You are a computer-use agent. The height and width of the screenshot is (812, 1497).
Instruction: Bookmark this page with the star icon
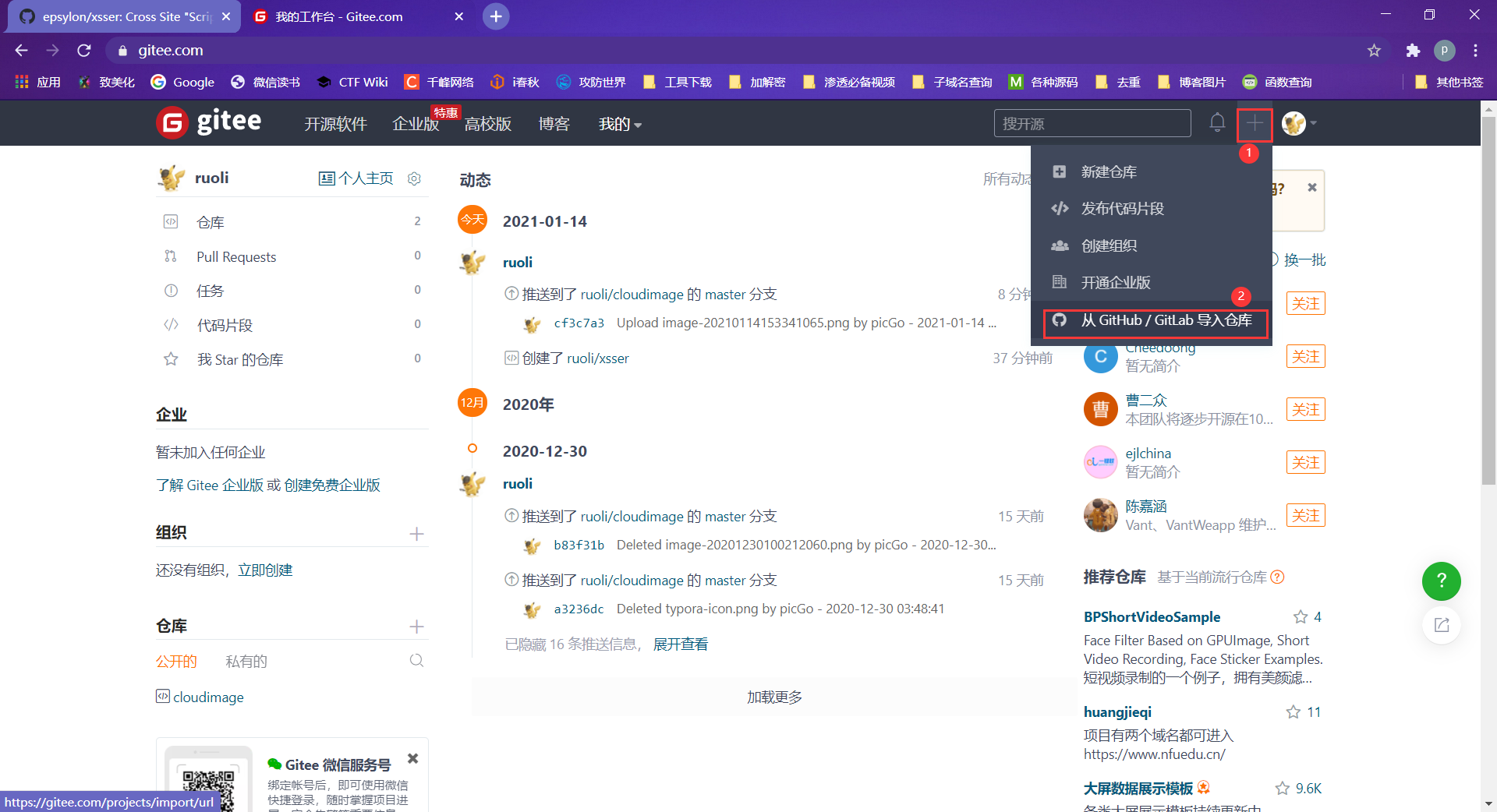click(1374, 51)
